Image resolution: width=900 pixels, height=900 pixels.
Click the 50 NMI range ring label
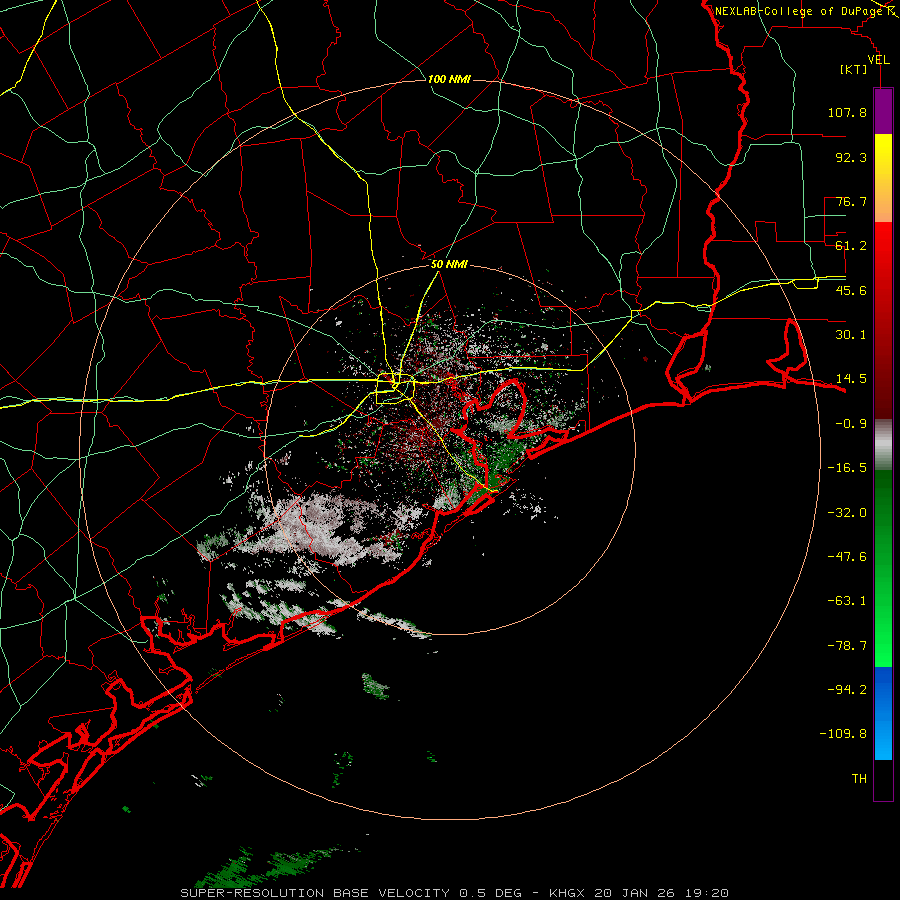(x=449, y=265)
